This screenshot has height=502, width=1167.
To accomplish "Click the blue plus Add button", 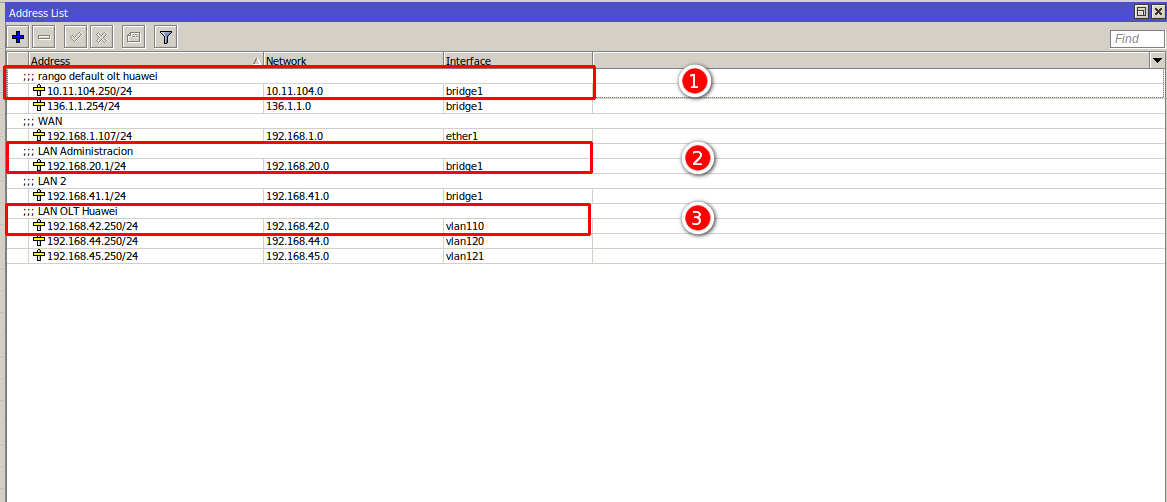I will pyautogui.click(x=18, y=37).
